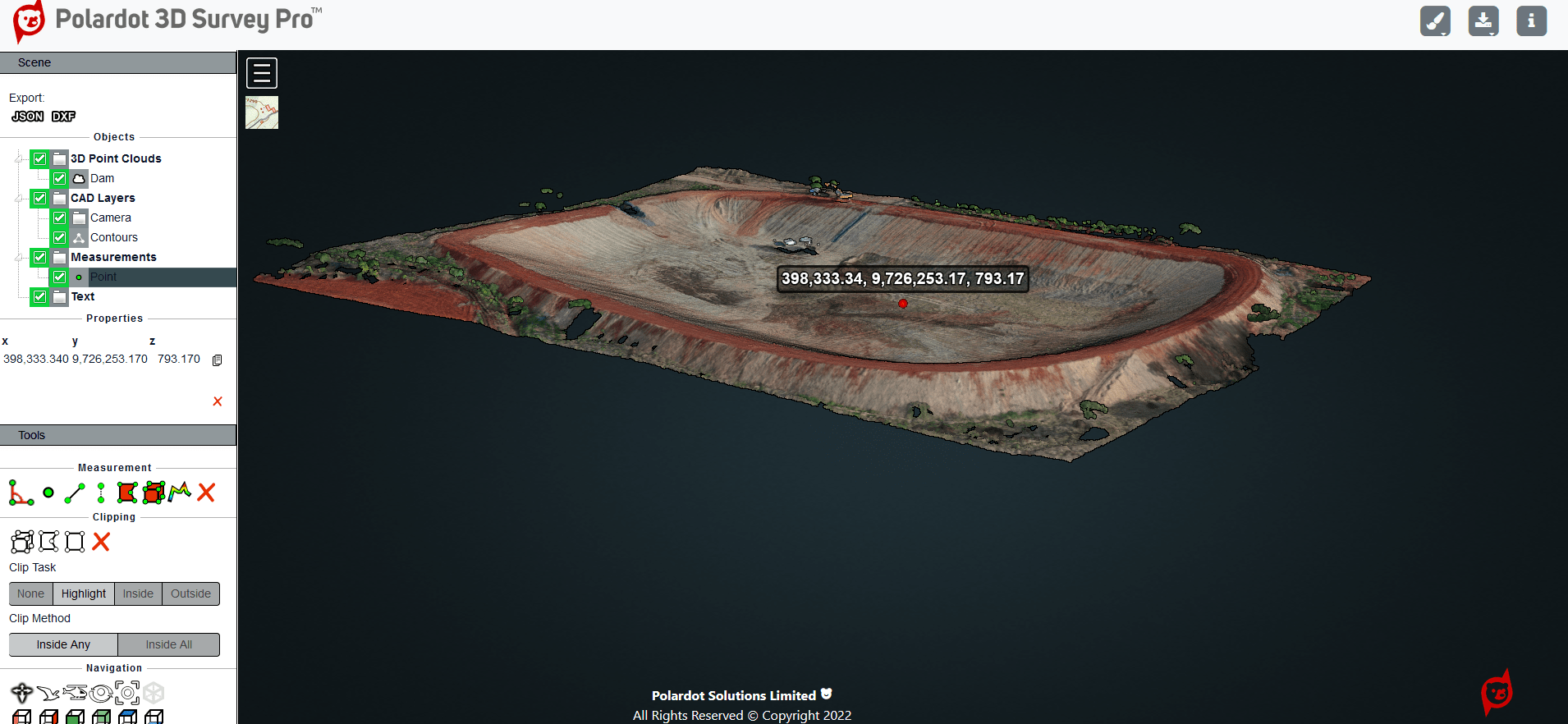Choose the height measurement tool
This screenshot has width=1568, height=724.
pos(101,493)
